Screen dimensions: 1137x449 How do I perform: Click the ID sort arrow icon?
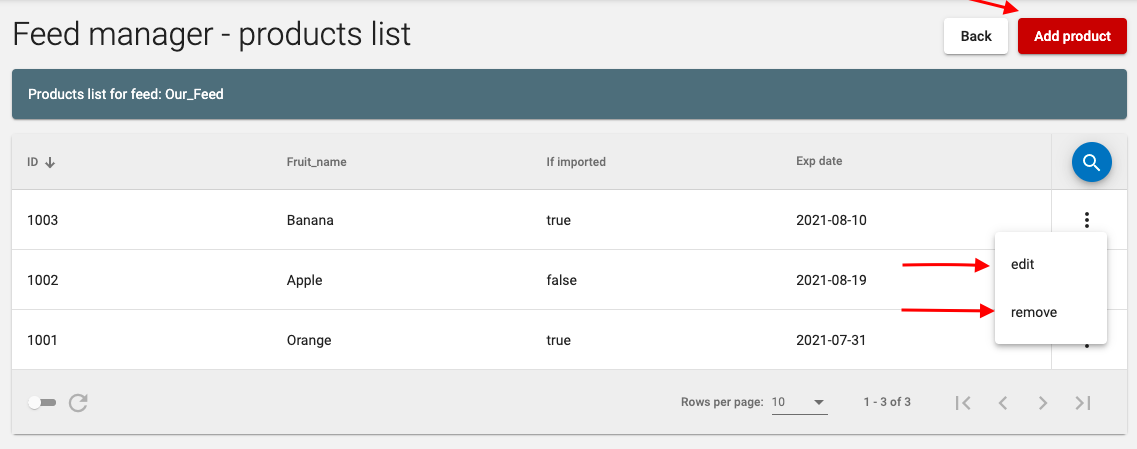pyautogui.click(x=50, y=162)
